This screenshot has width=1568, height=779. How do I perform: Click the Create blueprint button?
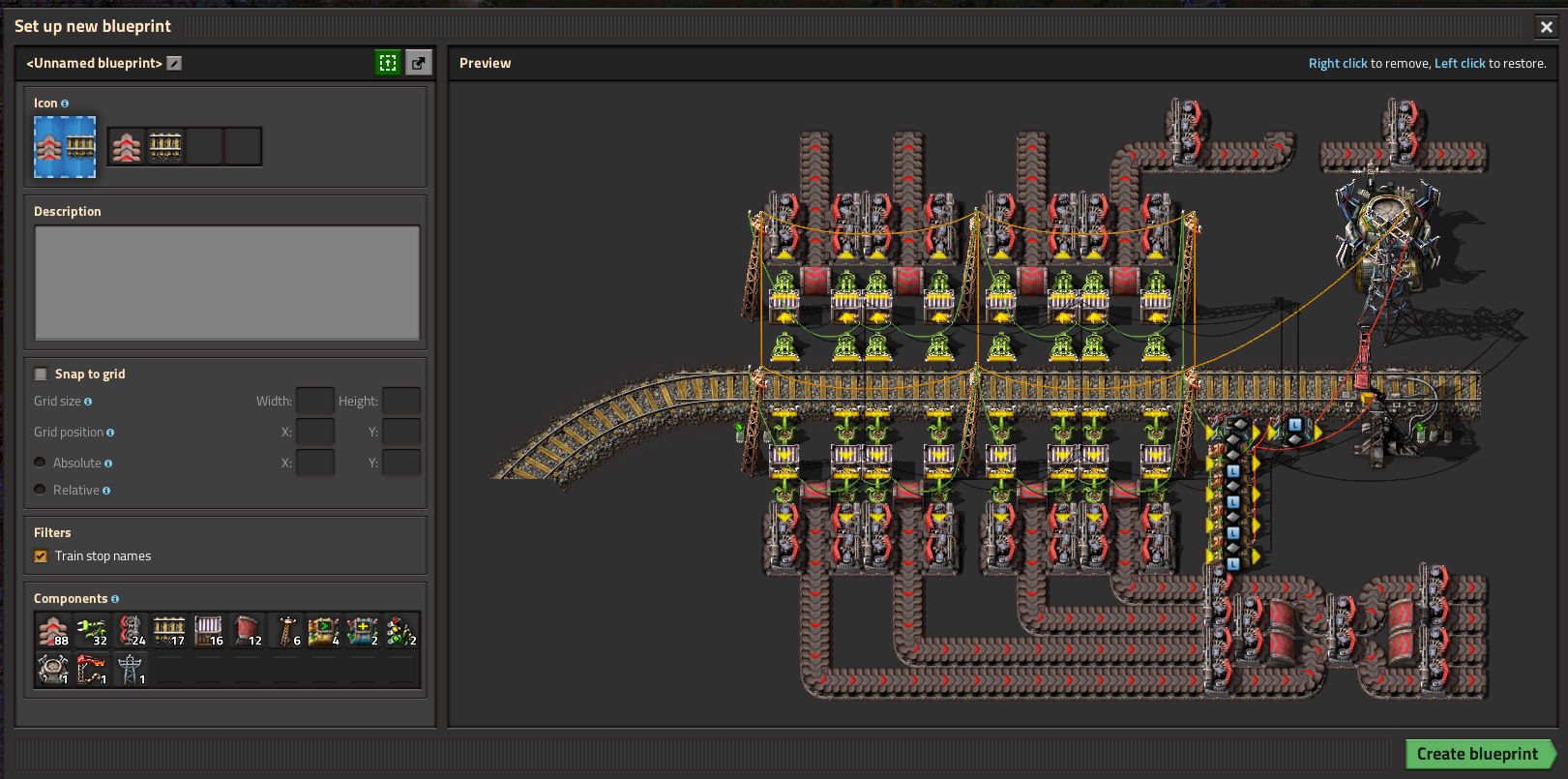[1480, 754]
